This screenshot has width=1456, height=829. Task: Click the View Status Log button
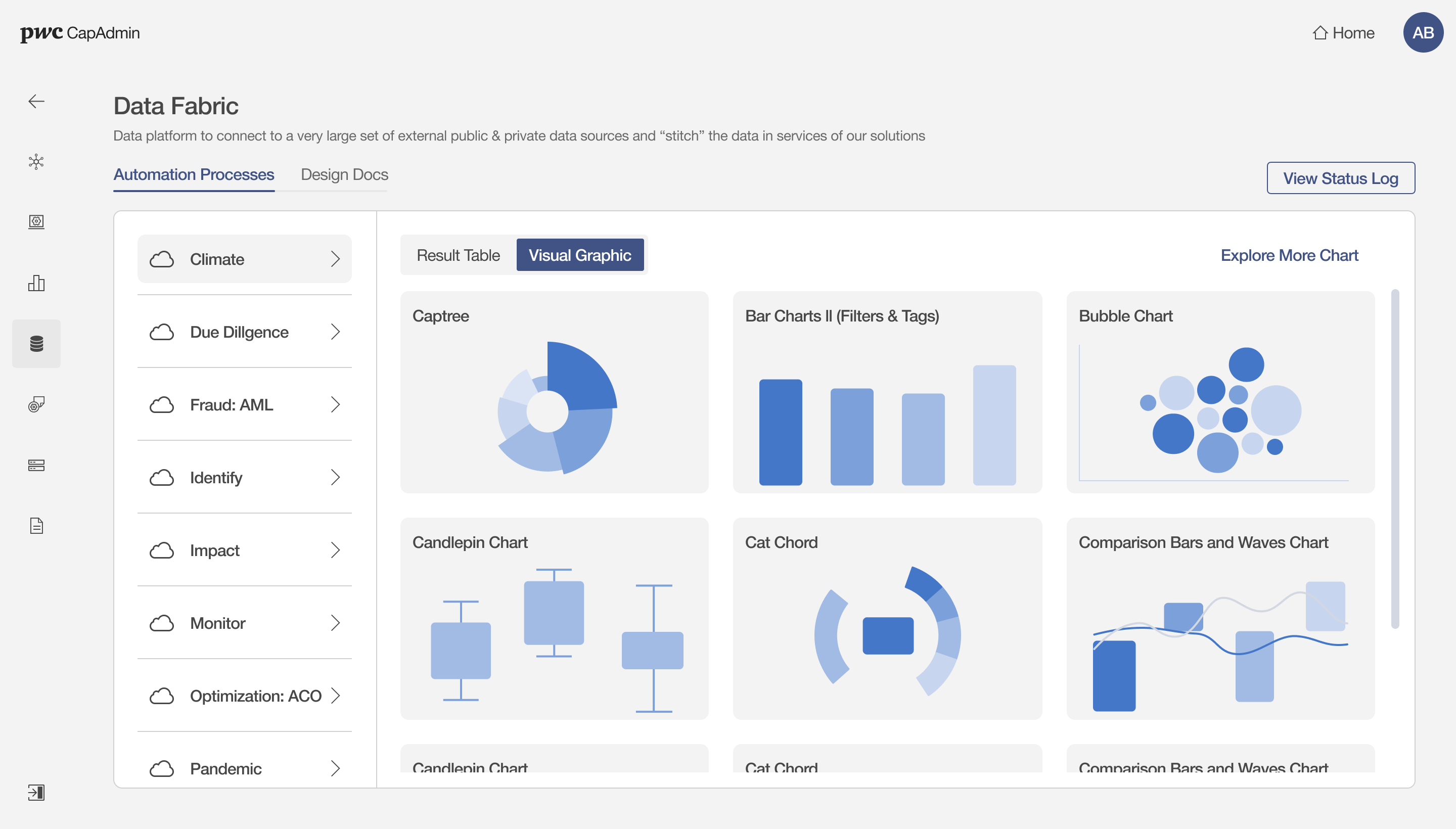1340,178
